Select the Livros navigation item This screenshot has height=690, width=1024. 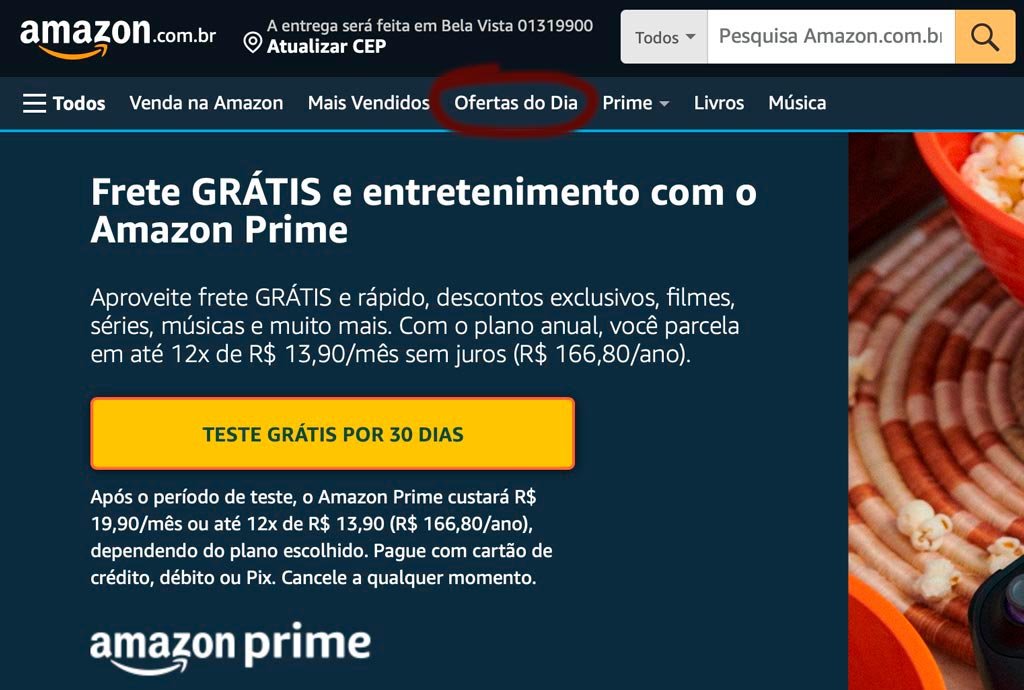point(719,102)
